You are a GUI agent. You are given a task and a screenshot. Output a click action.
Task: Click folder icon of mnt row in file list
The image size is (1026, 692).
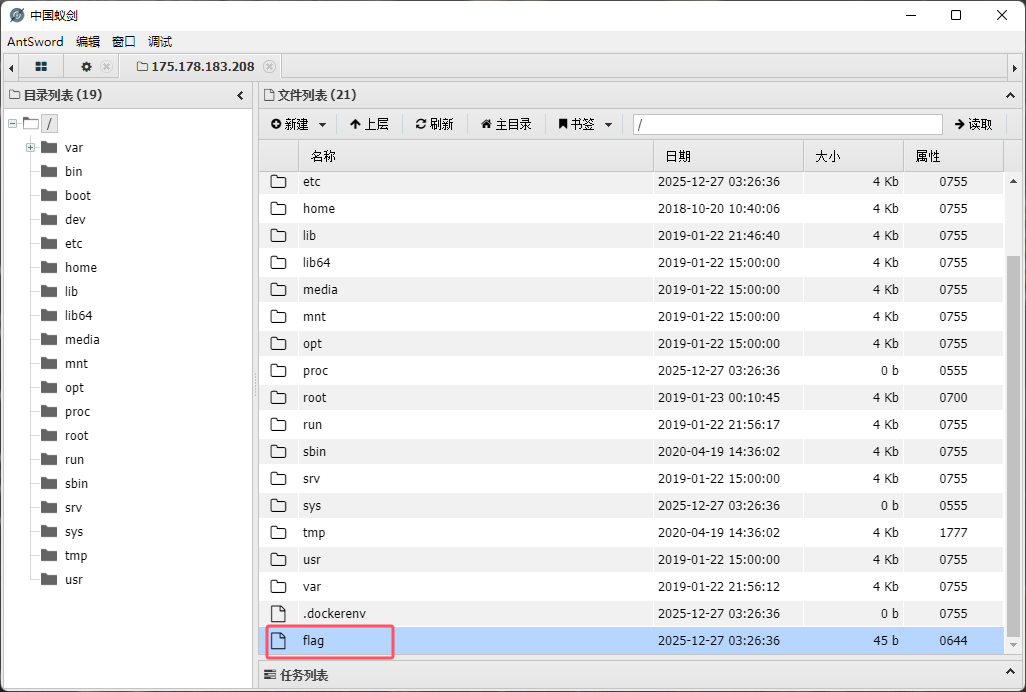(279, 317)
